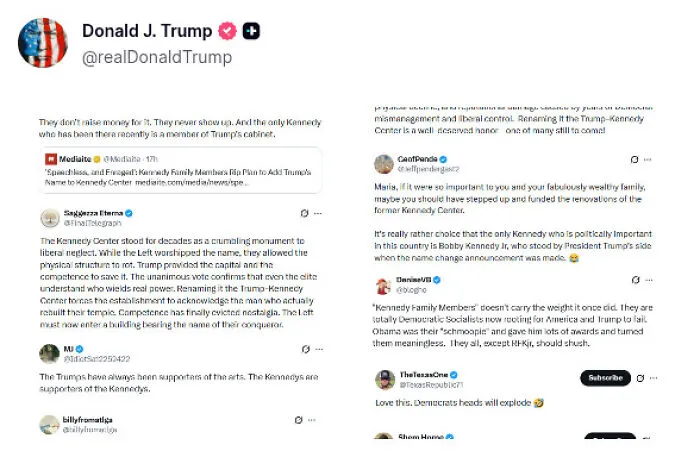Open the quoted Mediaite post card
700x451 pixels.
[x=180, y=170]
